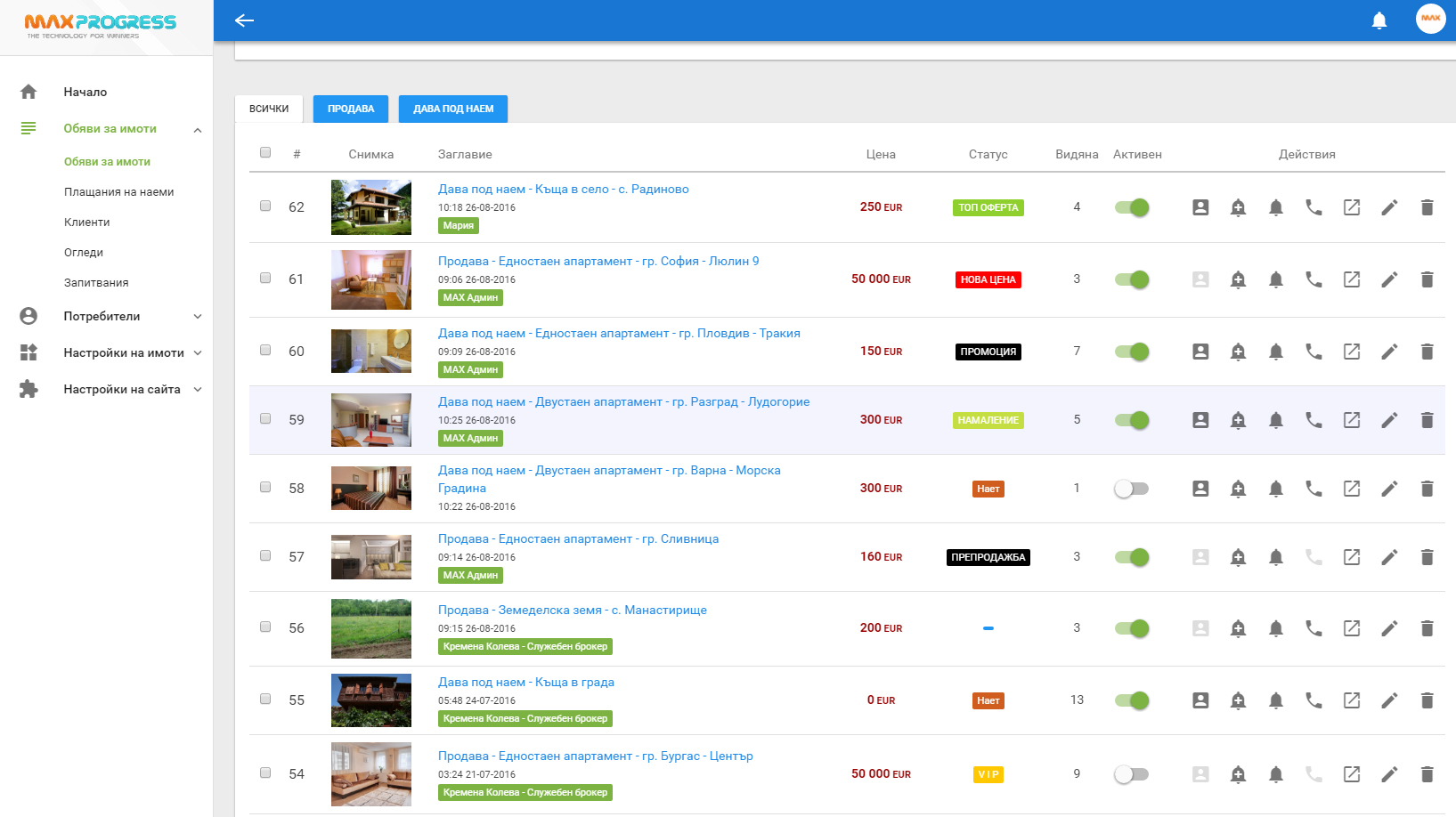Click MAXPROGRESS logo in sidebar
The image size is (1456, 817).
(x=100, y=26)
